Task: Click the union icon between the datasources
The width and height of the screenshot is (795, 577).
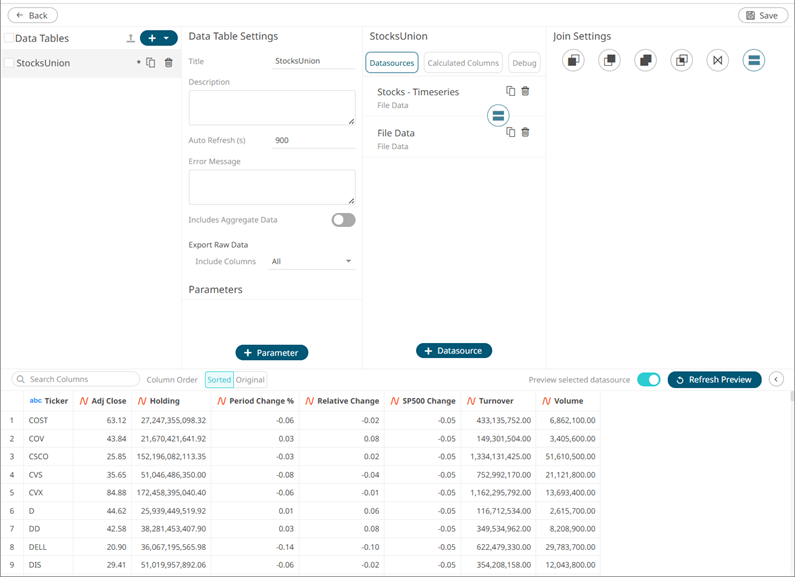Action: 498,116
